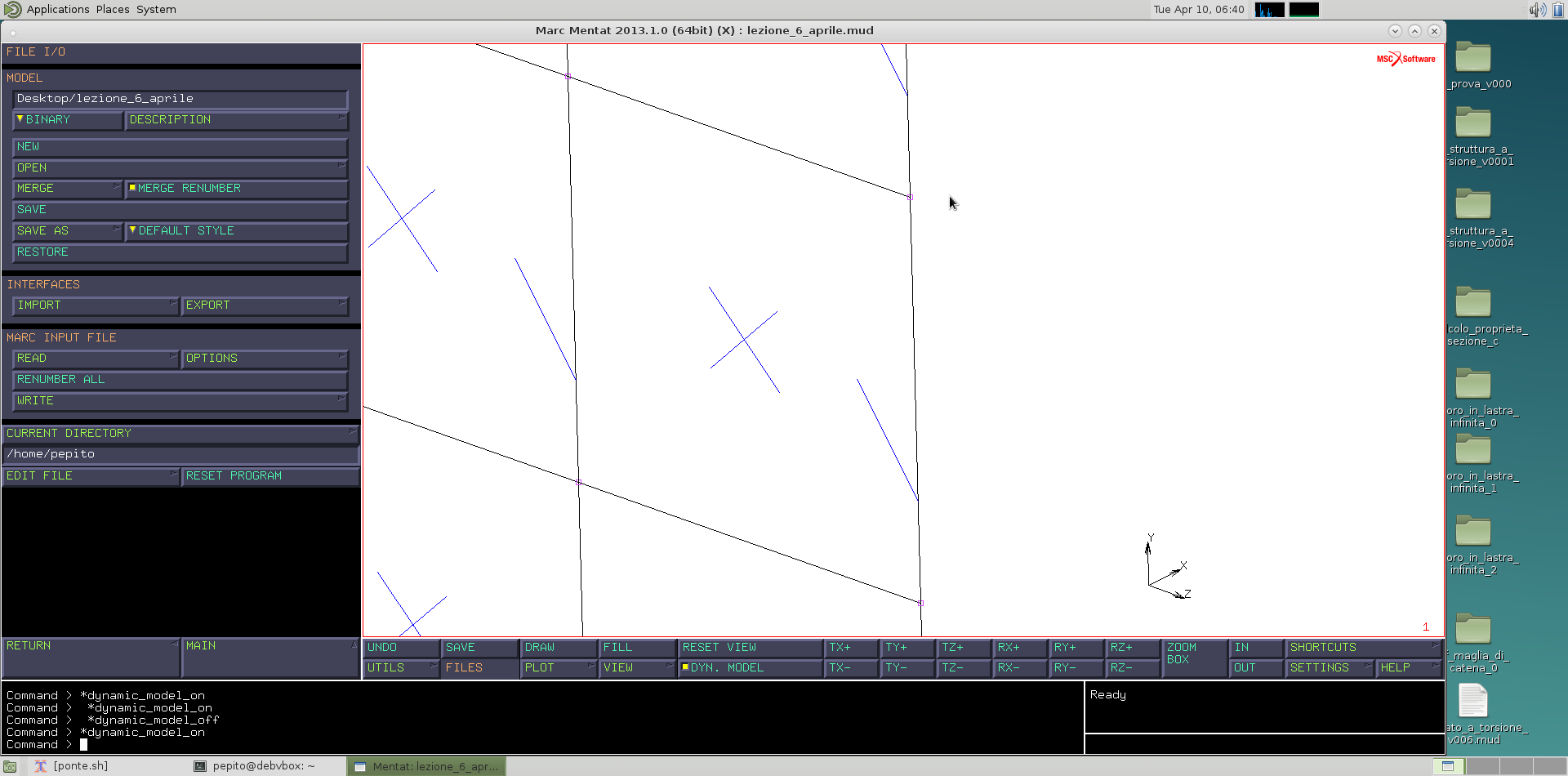Click the MSC Software logo in viewport
This screenshot has height=776, width=1568.
pyautogui.click(x=1405, y=59)
